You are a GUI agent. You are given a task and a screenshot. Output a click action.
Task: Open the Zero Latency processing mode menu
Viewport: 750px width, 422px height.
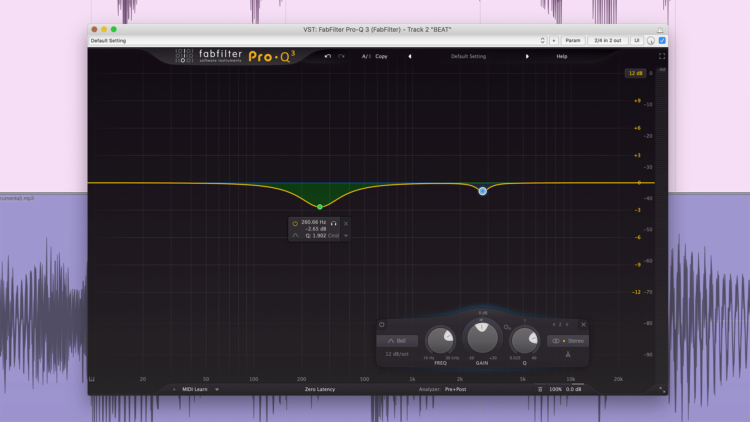tap(320, 389)
